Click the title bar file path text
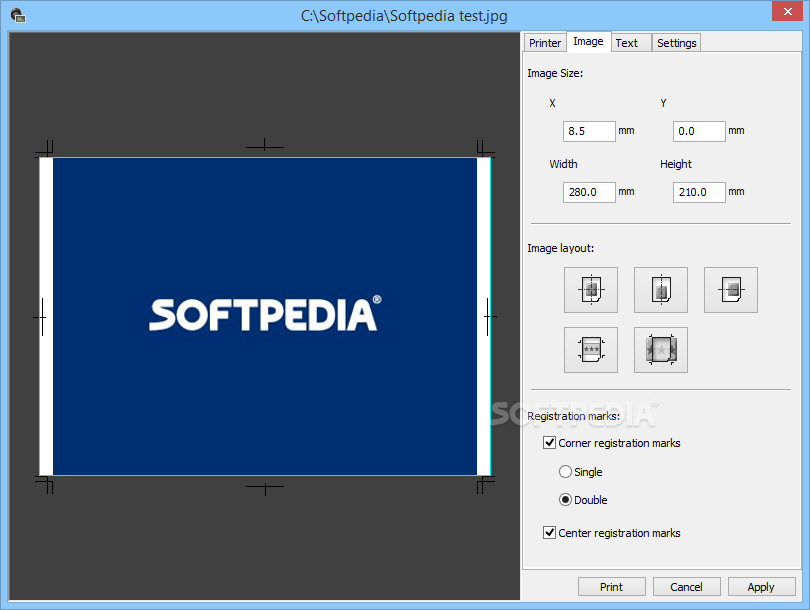 click(x=404, y=15)
